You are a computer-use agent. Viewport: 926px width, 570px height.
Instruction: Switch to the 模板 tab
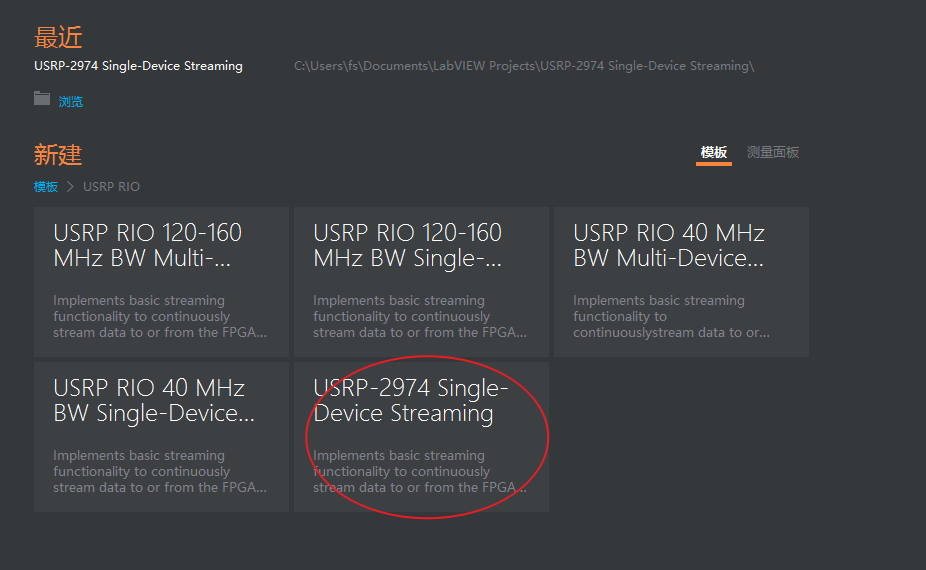[x=713, y=152]
